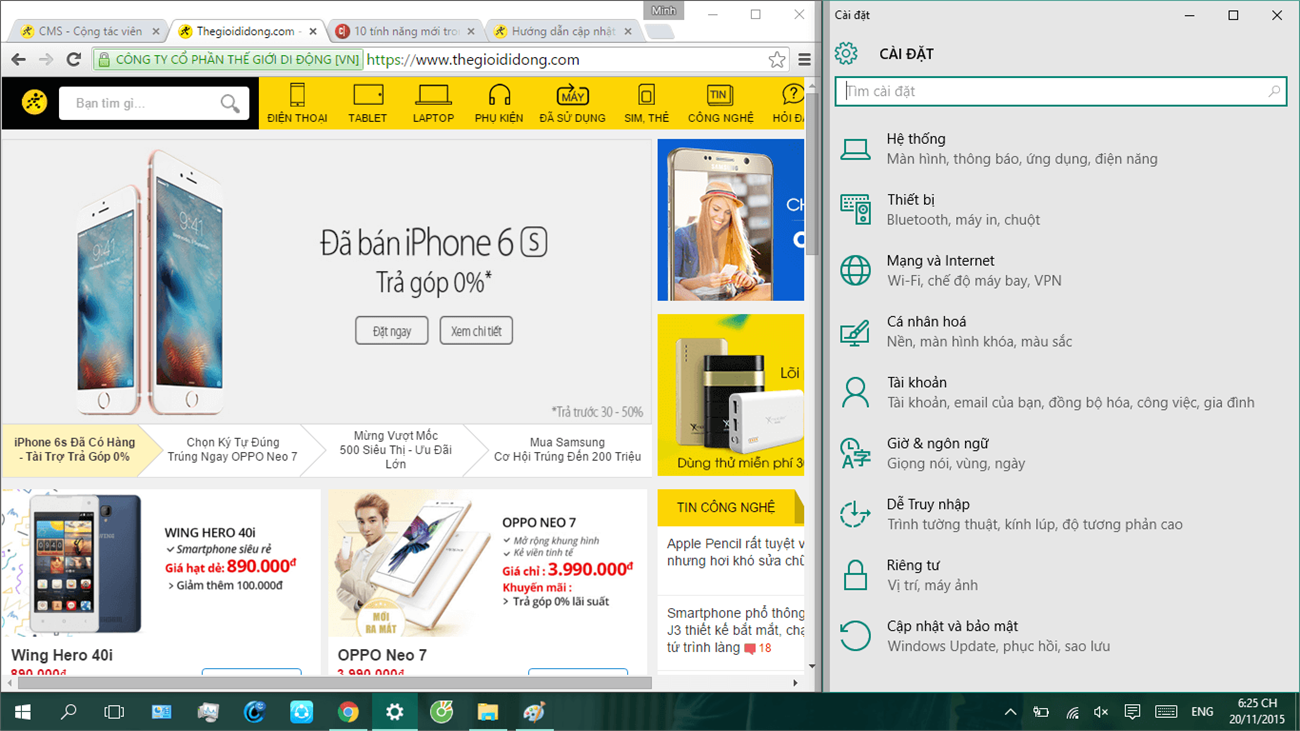Image resolution: width=1300 pixels, height=731 pixels.
Task: Click ENG language indicator
Action: [1202, 712]
